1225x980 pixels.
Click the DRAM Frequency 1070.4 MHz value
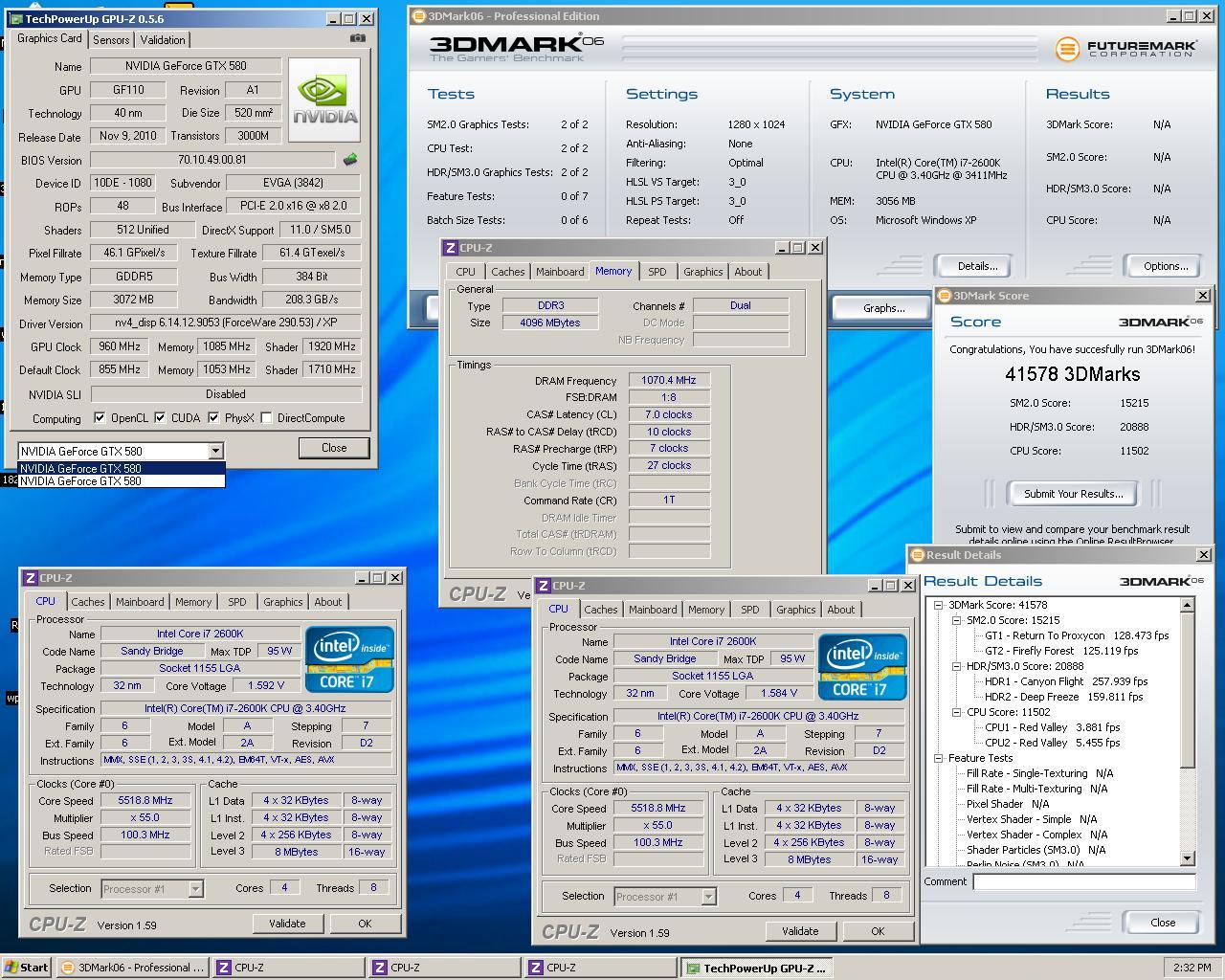[x=668, y=380]
